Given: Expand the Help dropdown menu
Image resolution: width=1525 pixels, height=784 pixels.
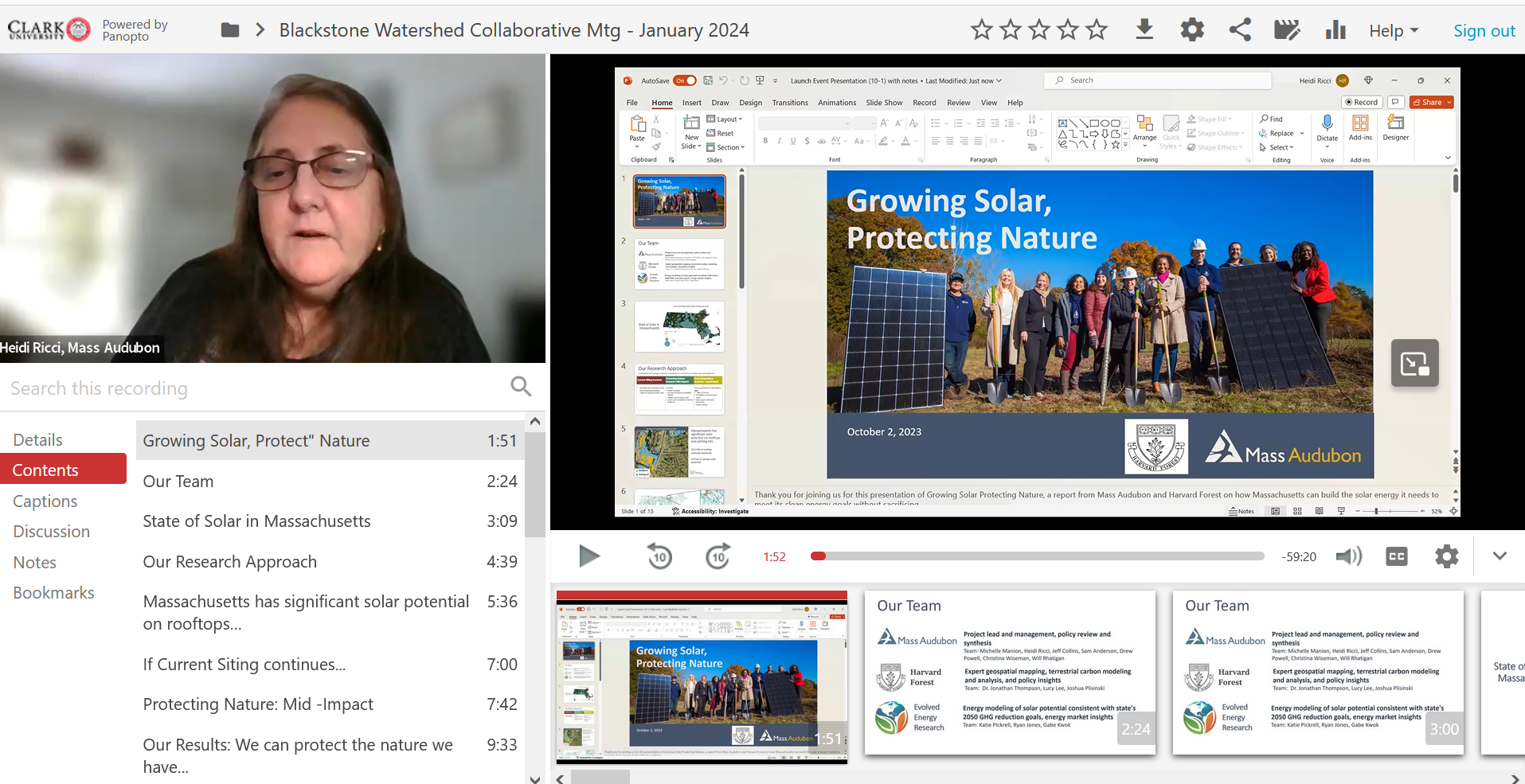Looking at the screenshot, I should coord(1394,31).
